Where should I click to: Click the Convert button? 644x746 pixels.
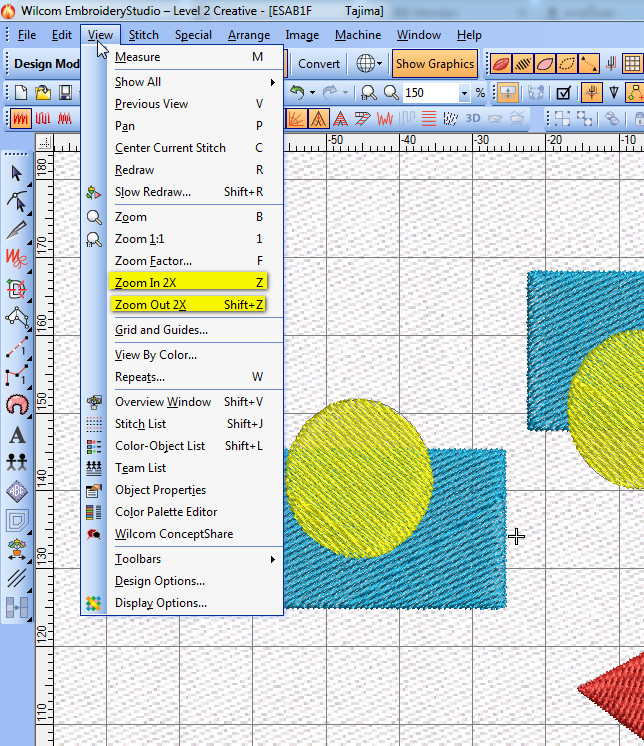point(319,64)
